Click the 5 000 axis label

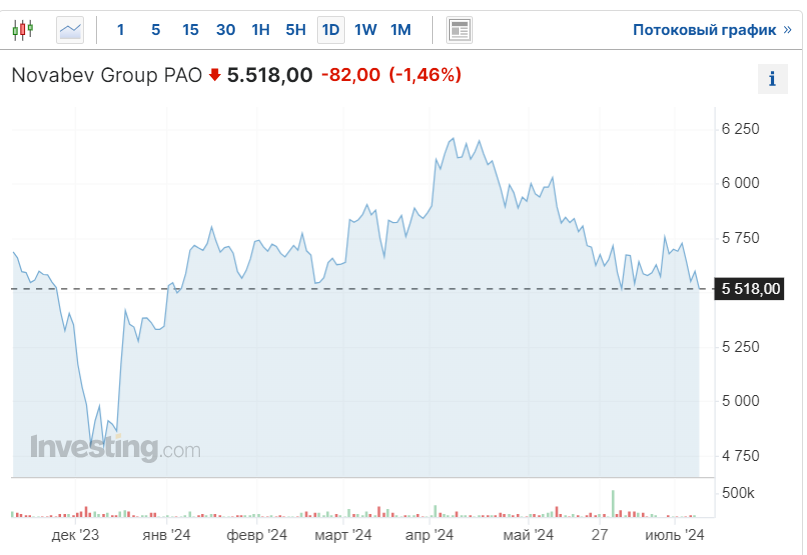(740, 401)
